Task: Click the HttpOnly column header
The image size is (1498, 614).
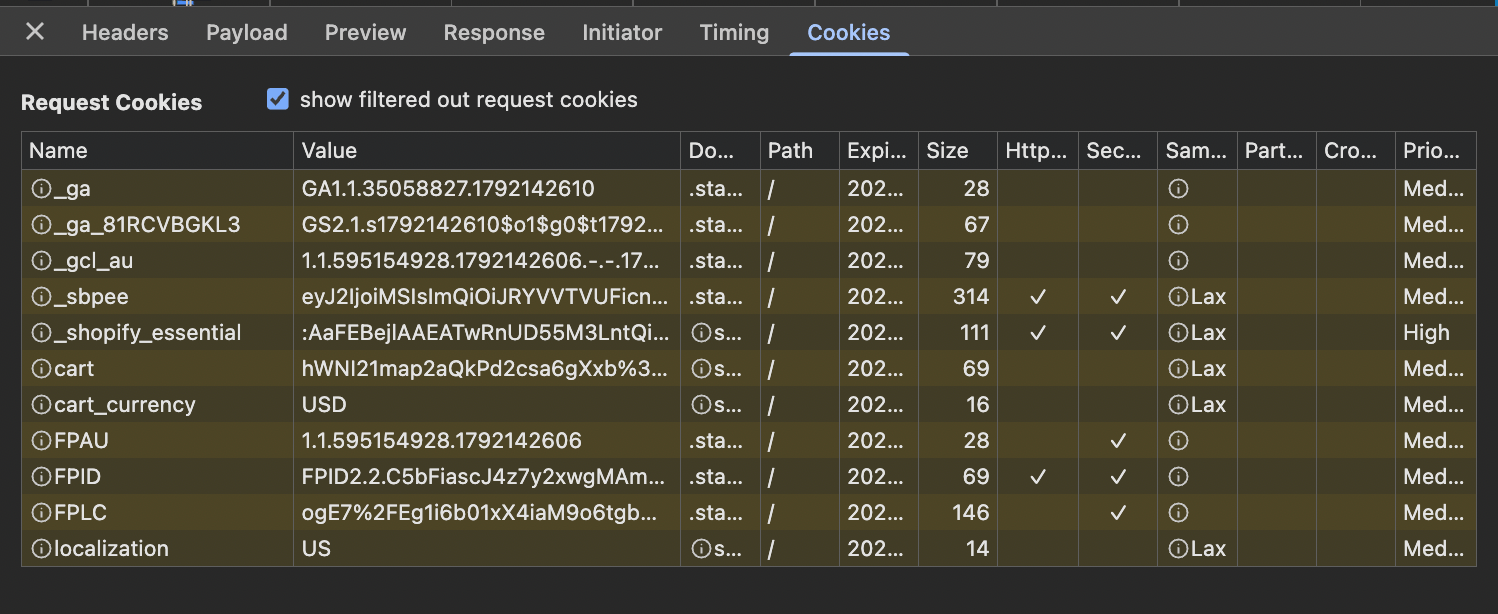Action: click(x=1038, y=151)
